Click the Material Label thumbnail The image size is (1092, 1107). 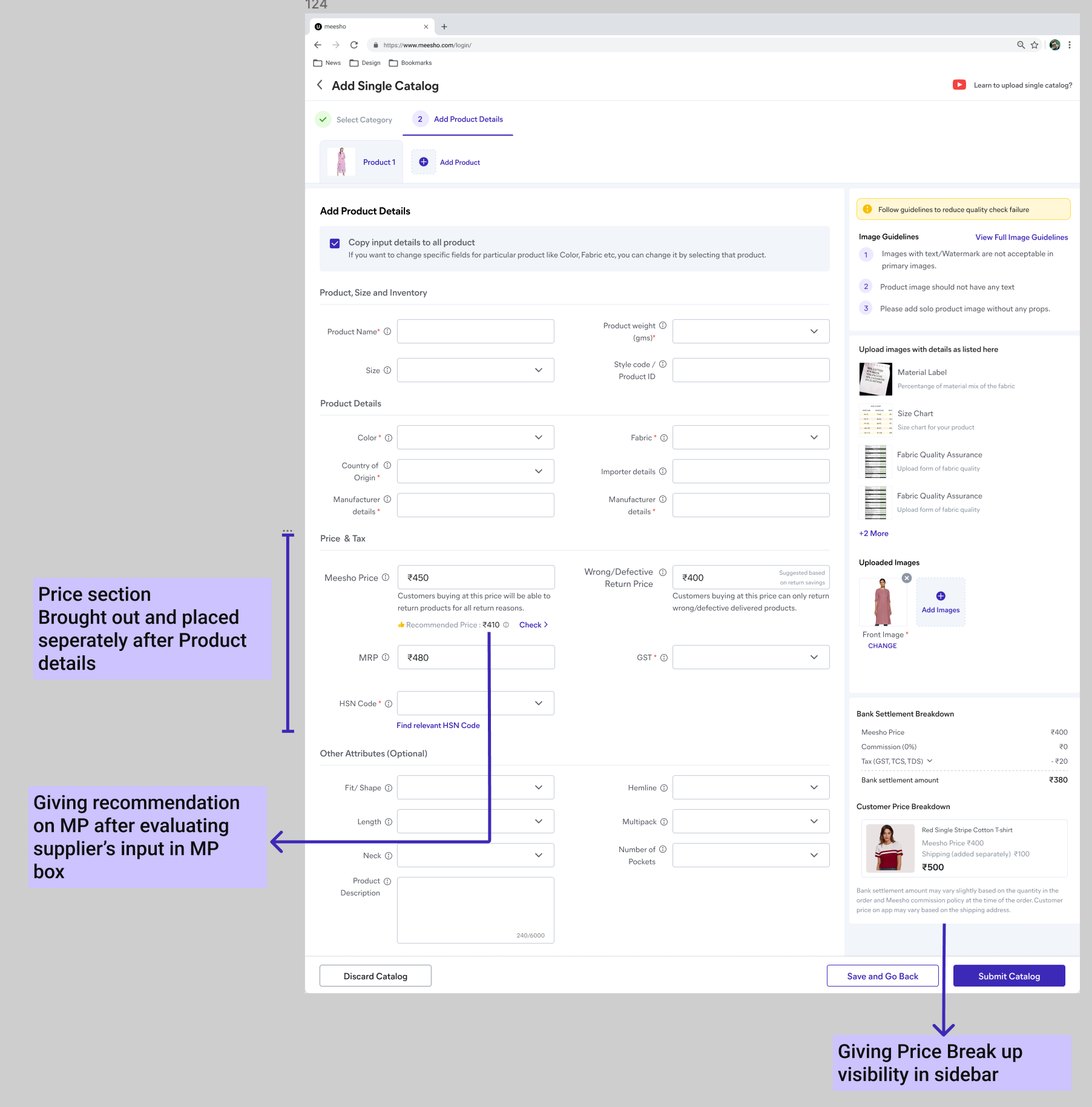875,379
